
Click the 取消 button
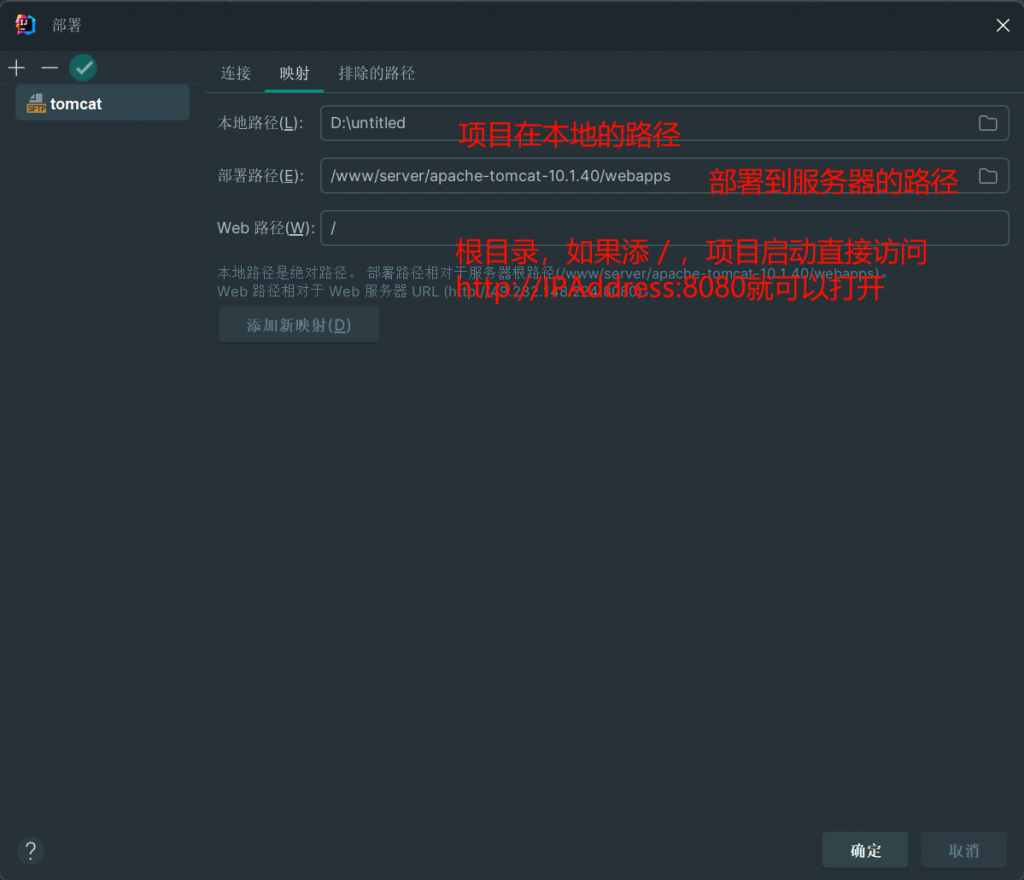(963, 850)
